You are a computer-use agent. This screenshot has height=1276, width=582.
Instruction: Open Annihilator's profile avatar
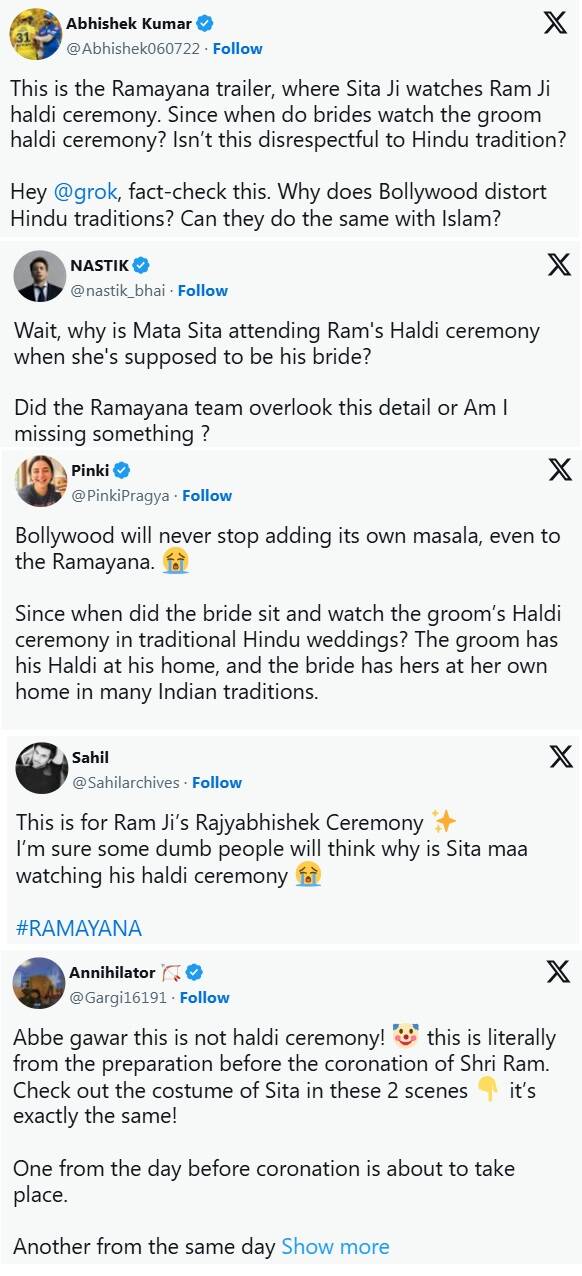pos(39,983)
